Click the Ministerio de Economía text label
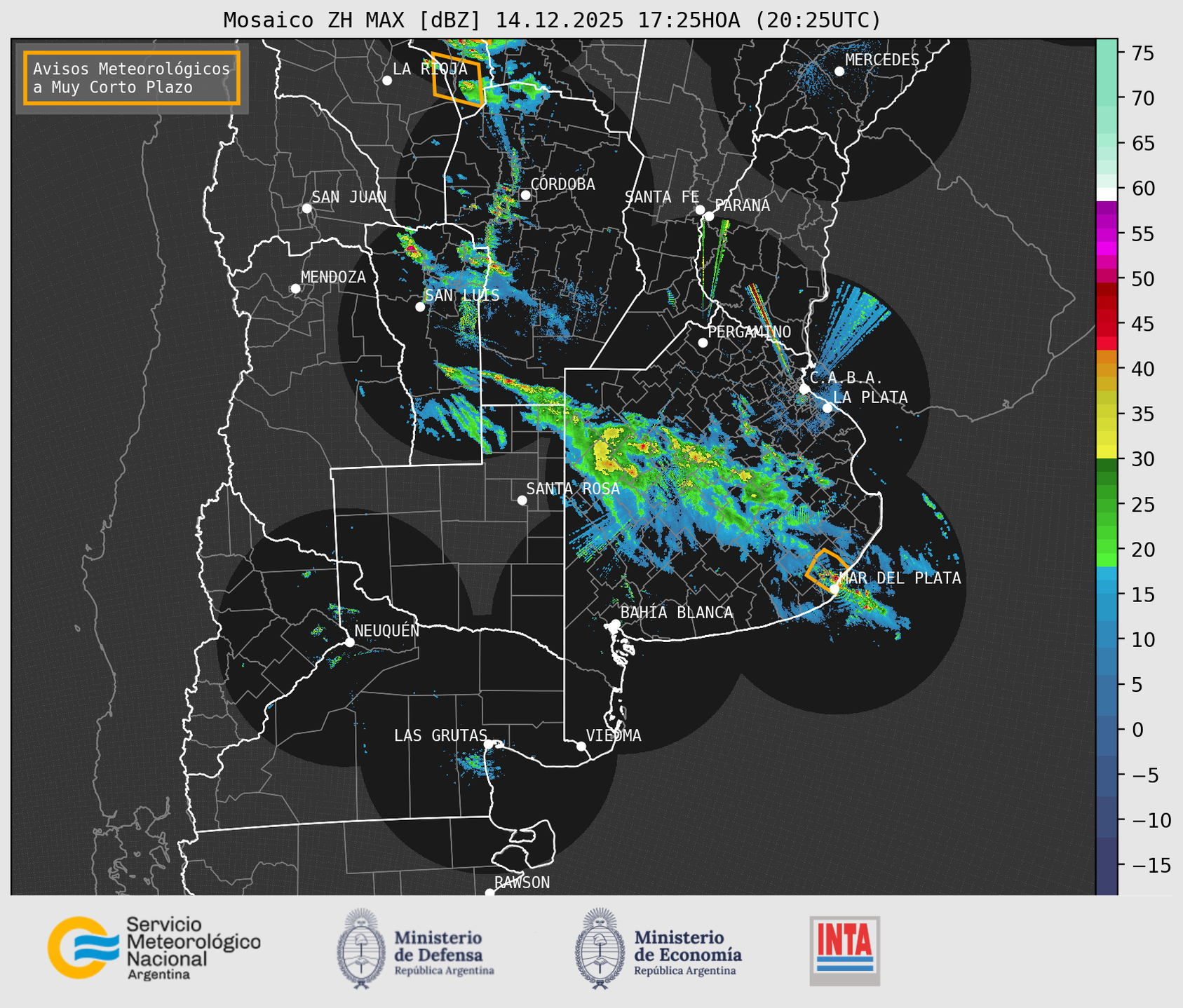The height and width of the screenshot is (1008, 1183). tap(687, 946)
